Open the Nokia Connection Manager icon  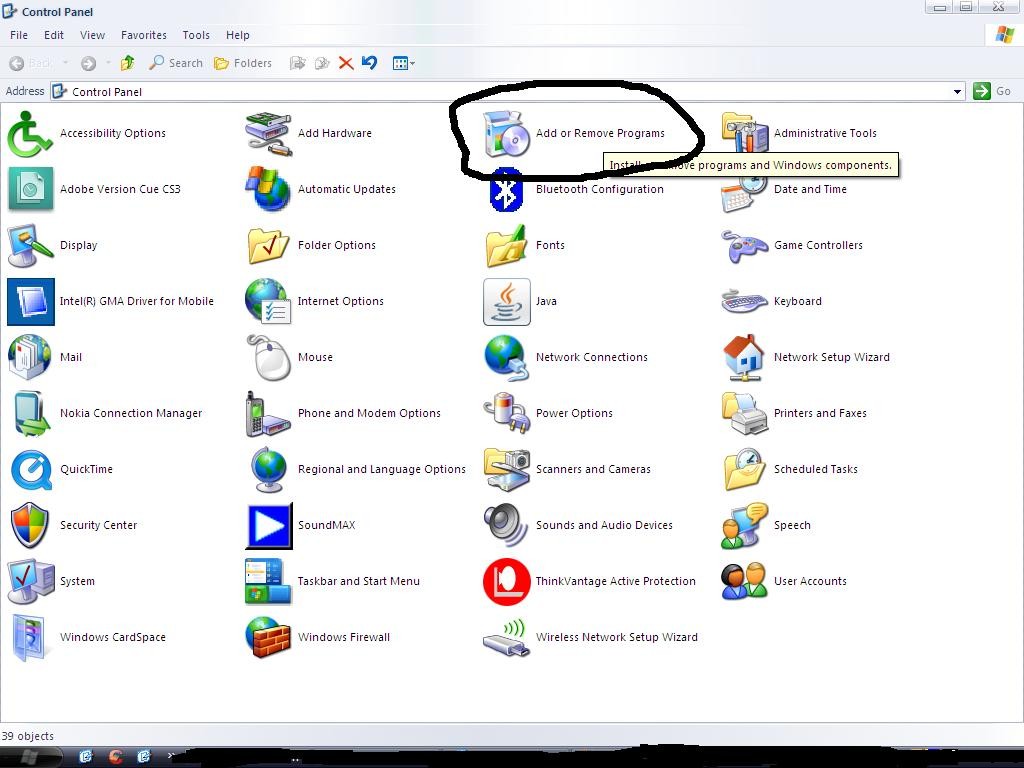[x=30, y=413]
